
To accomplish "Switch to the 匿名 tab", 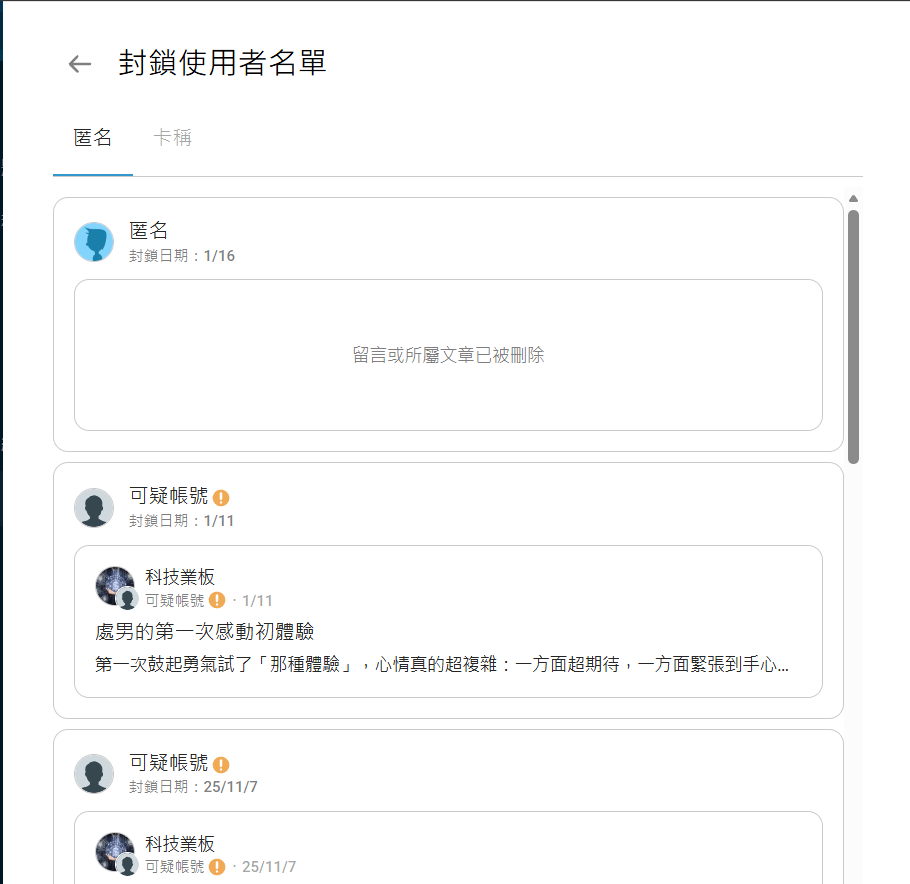I will (x=93, y=138).
